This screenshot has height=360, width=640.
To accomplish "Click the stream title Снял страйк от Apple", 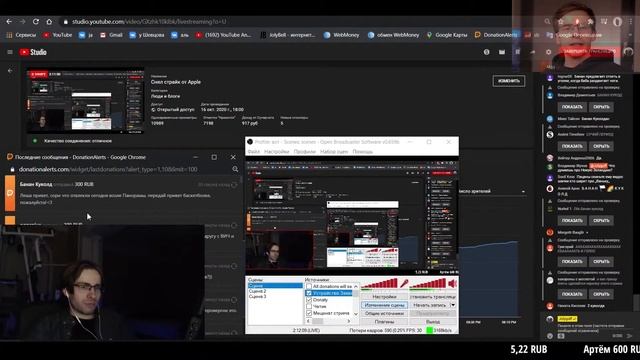I will 176,82.
